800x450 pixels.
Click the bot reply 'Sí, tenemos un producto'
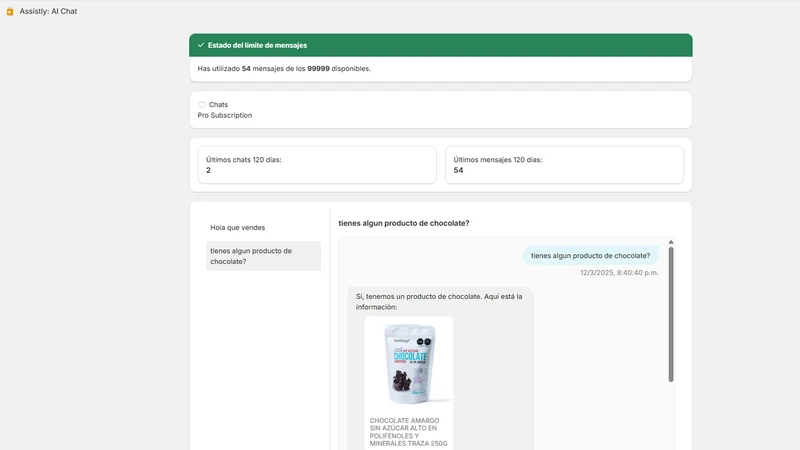[439, 302]
